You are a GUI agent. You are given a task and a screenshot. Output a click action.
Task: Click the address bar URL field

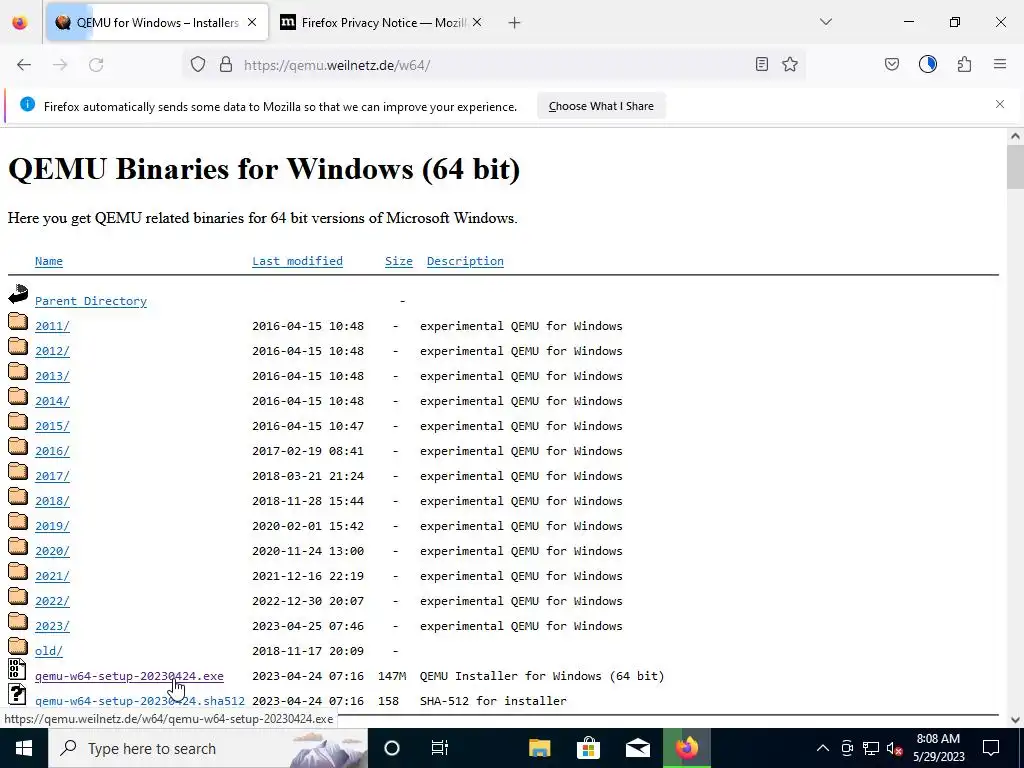(x=496, y=65)
